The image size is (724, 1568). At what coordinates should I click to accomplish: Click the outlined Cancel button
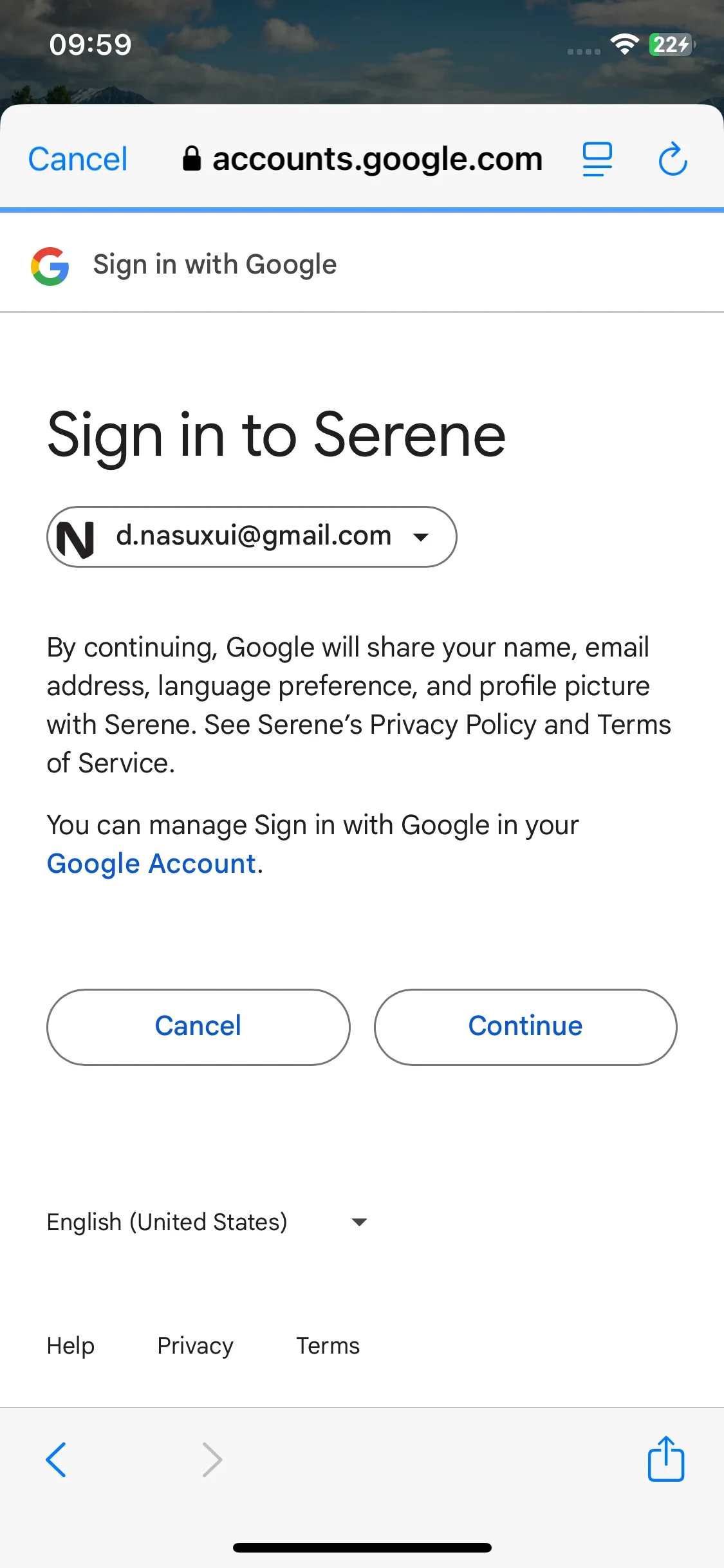(198, 1027)
